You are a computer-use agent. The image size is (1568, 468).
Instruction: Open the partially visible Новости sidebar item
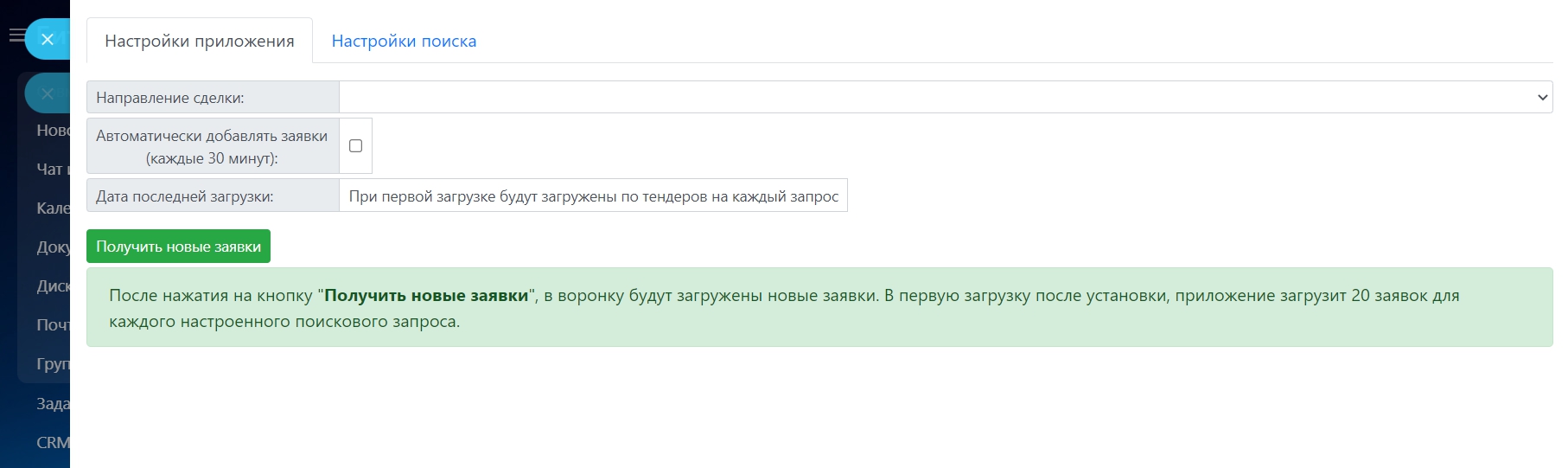52,131
